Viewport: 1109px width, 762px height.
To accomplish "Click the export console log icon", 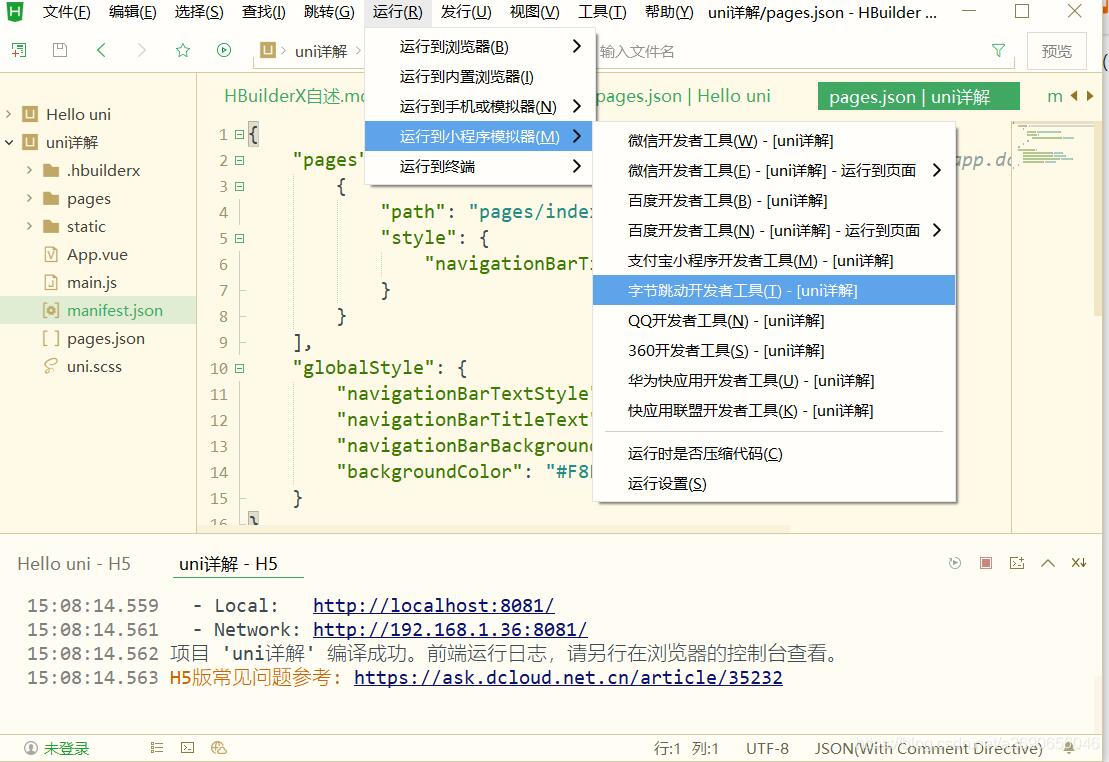I will [x=1017, y=563].
